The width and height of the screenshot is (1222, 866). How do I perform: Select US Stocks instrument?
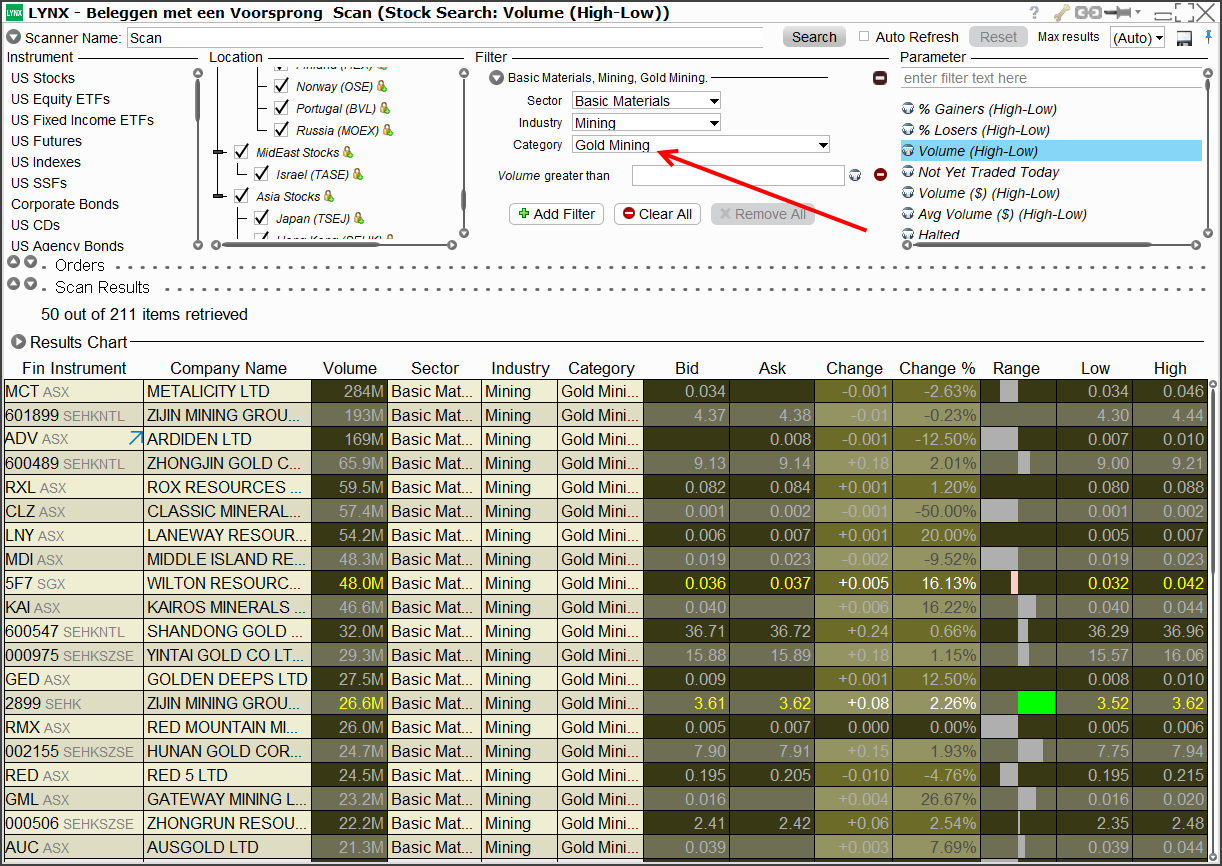[43, 78]
